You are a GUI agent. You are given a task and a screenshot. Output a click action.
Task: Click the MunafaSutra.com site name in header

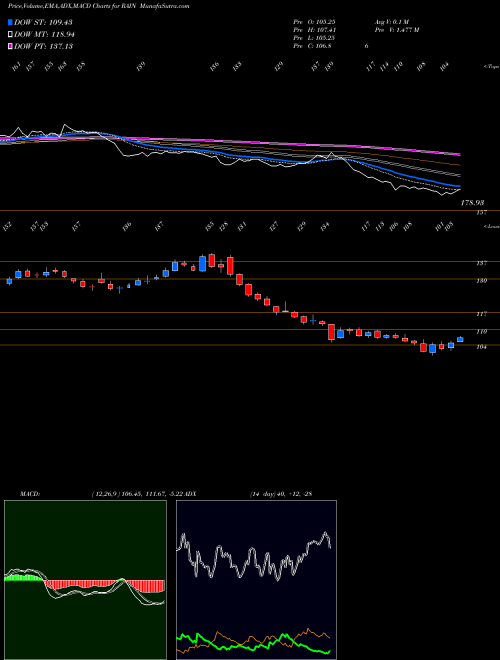pyautogui.click(x=165, y=6)
